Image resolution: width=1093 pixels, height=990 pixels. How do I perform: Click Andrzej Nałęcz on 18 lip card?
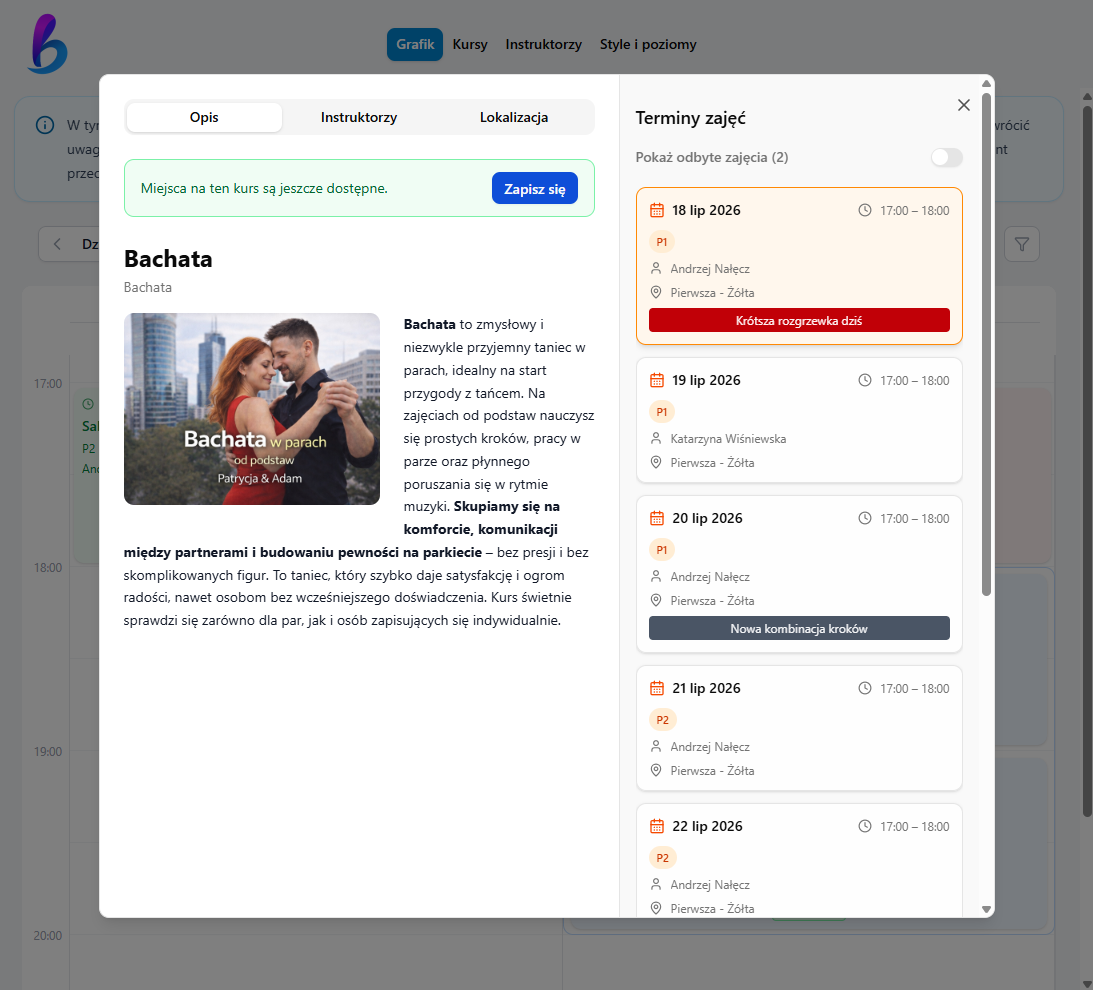[710, 269]
